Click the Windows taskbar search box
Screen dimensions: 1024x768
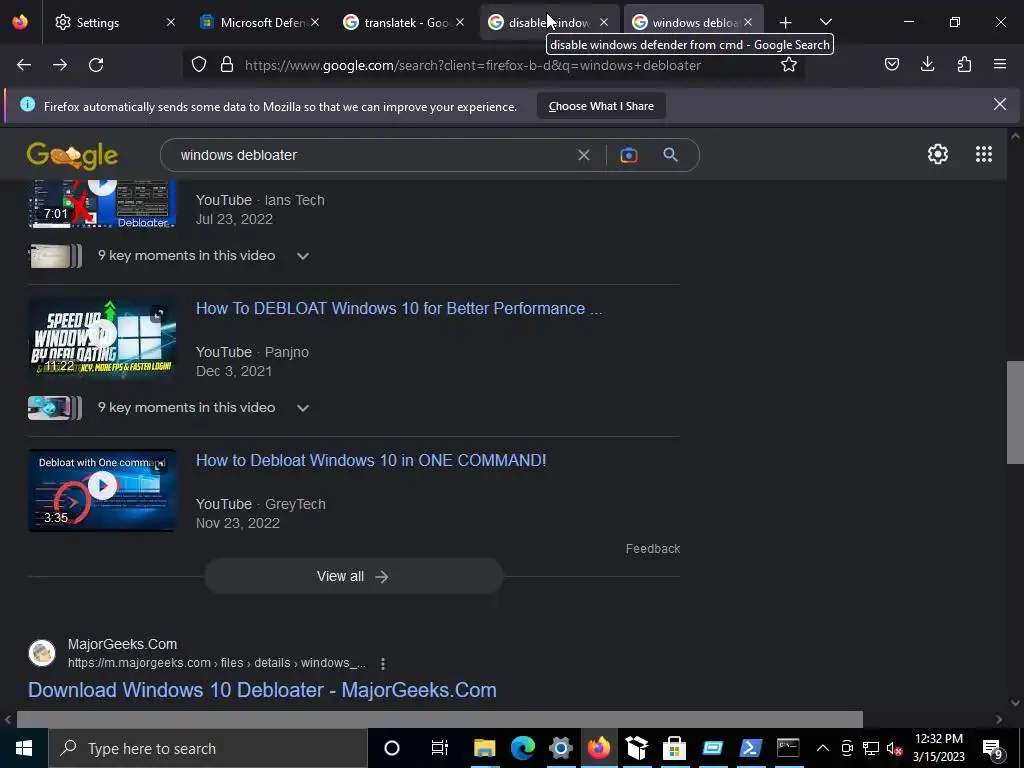click(x=208, y=748)
